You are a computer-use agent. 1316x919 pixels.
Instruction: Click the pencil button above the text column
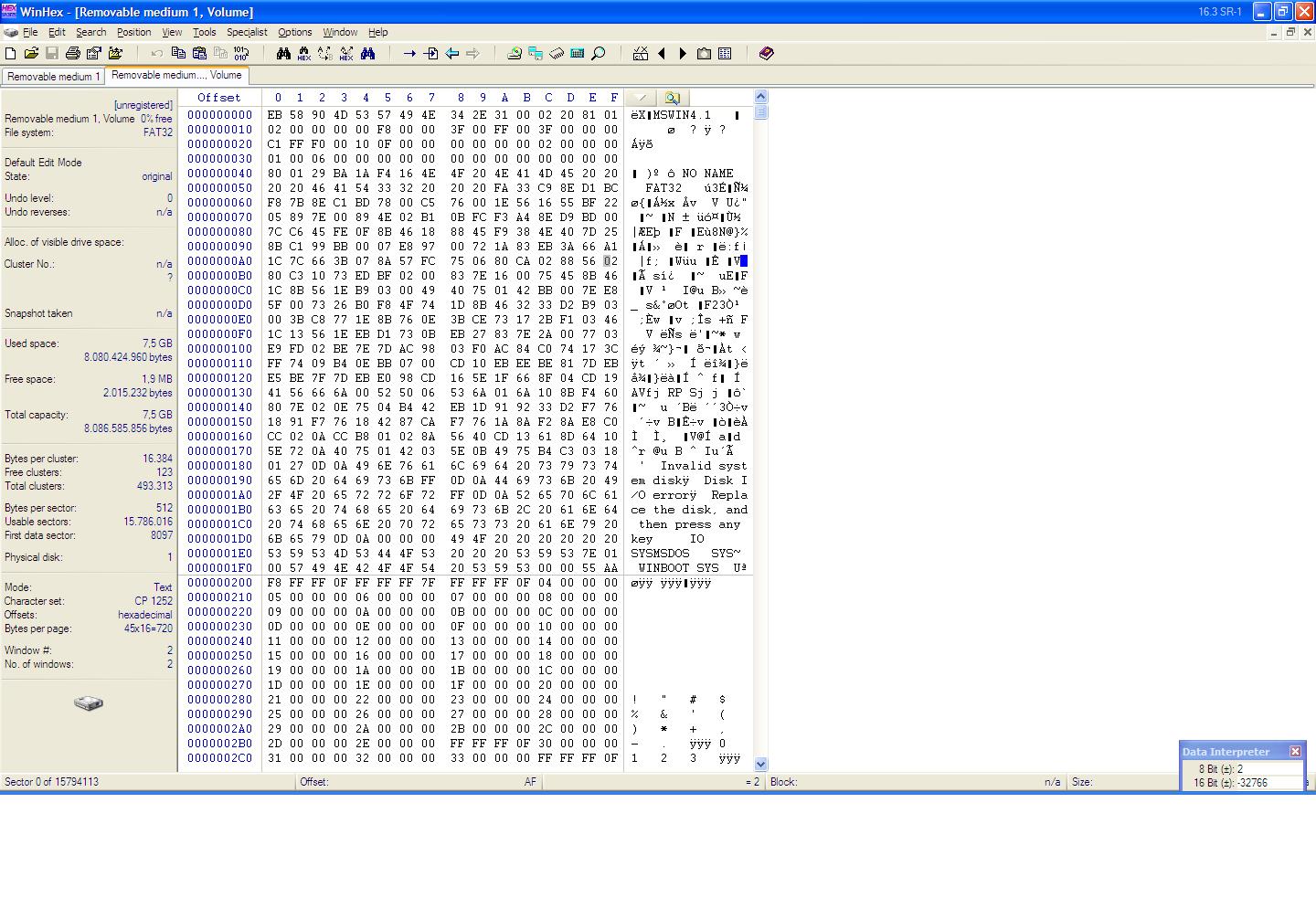[x=642, y=98]
